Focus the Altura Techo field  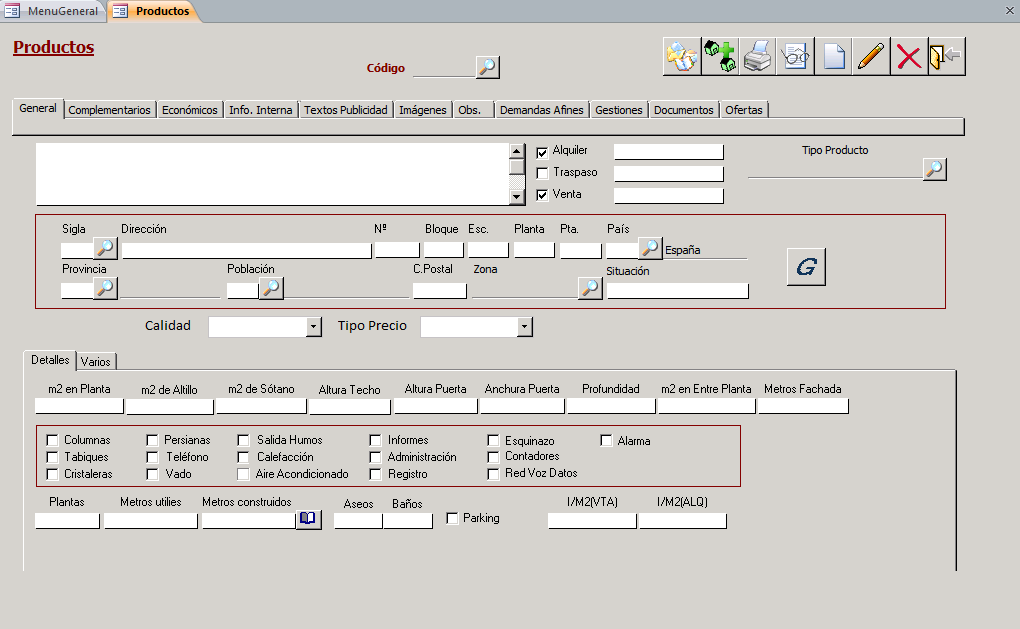click(350, 406)
